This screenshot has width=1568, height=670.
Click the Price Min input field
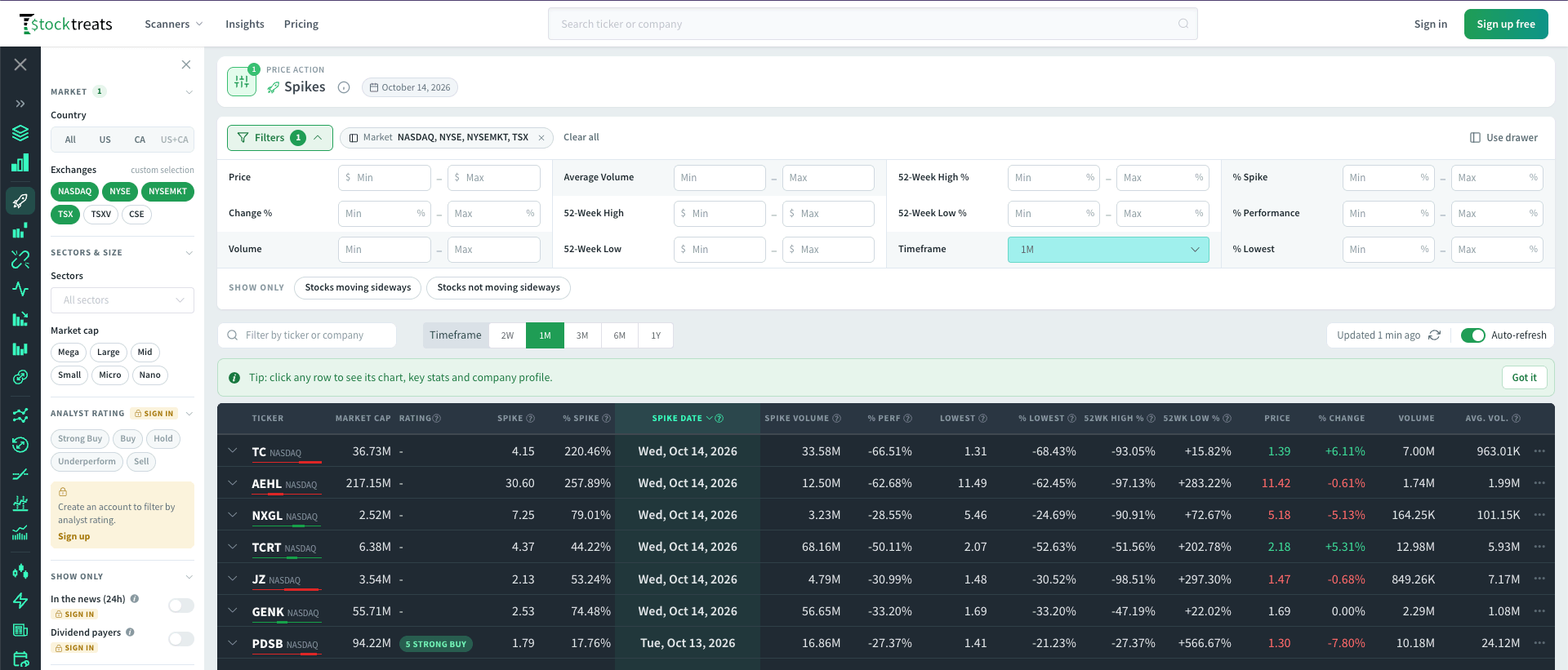(385, 178)
